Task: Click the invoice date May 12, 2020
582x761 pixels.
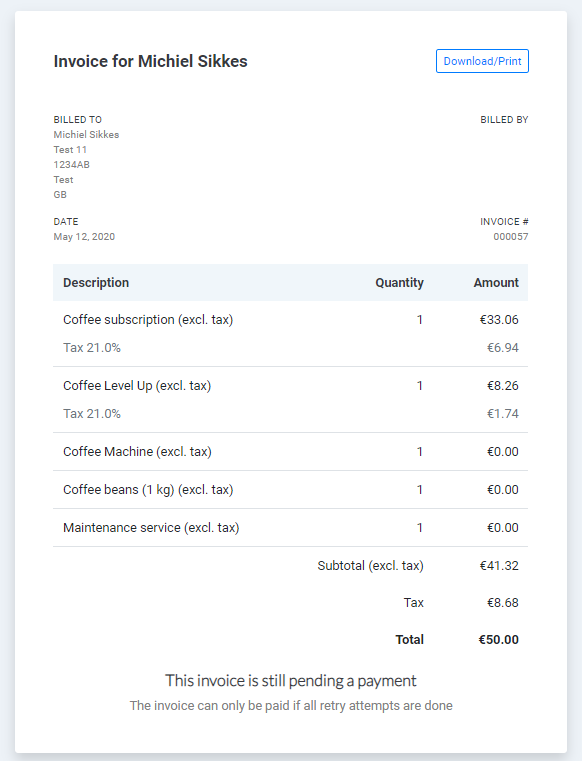Action: (84, 237)
